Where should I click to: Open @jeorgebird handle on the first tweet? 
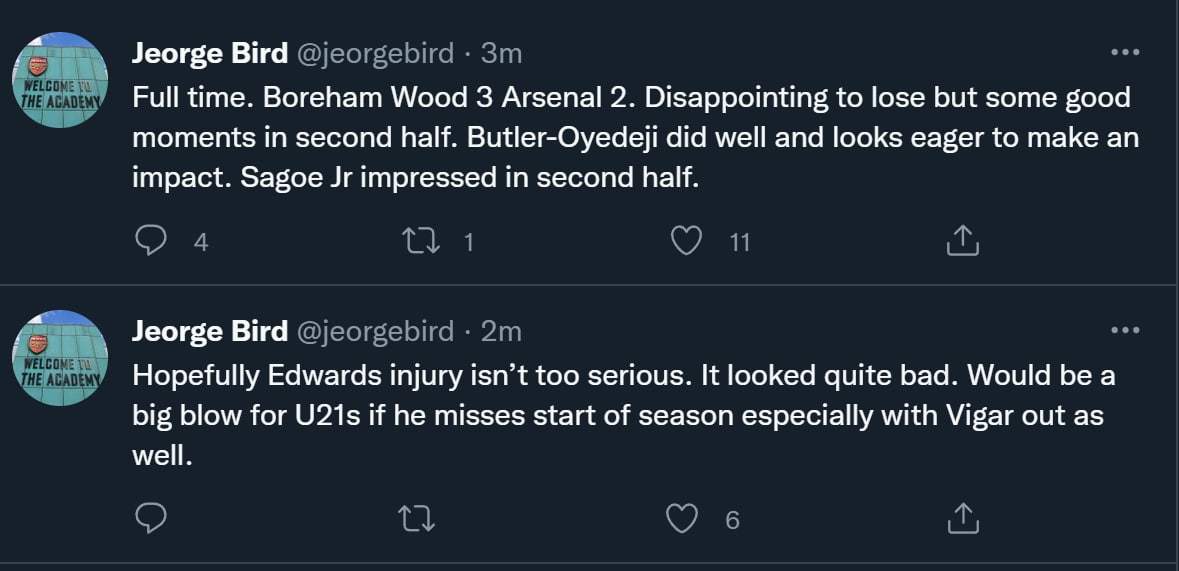375,53
